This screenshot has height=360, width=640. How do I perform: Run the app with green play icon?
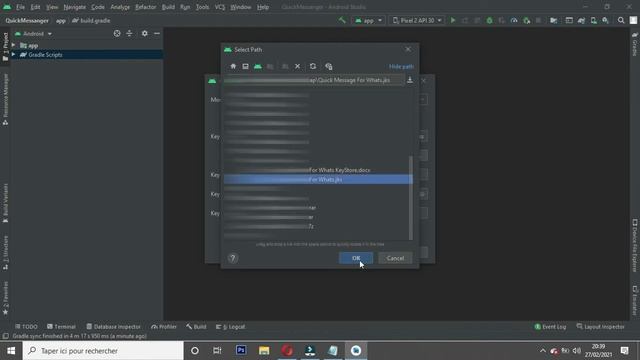point(453,20)
